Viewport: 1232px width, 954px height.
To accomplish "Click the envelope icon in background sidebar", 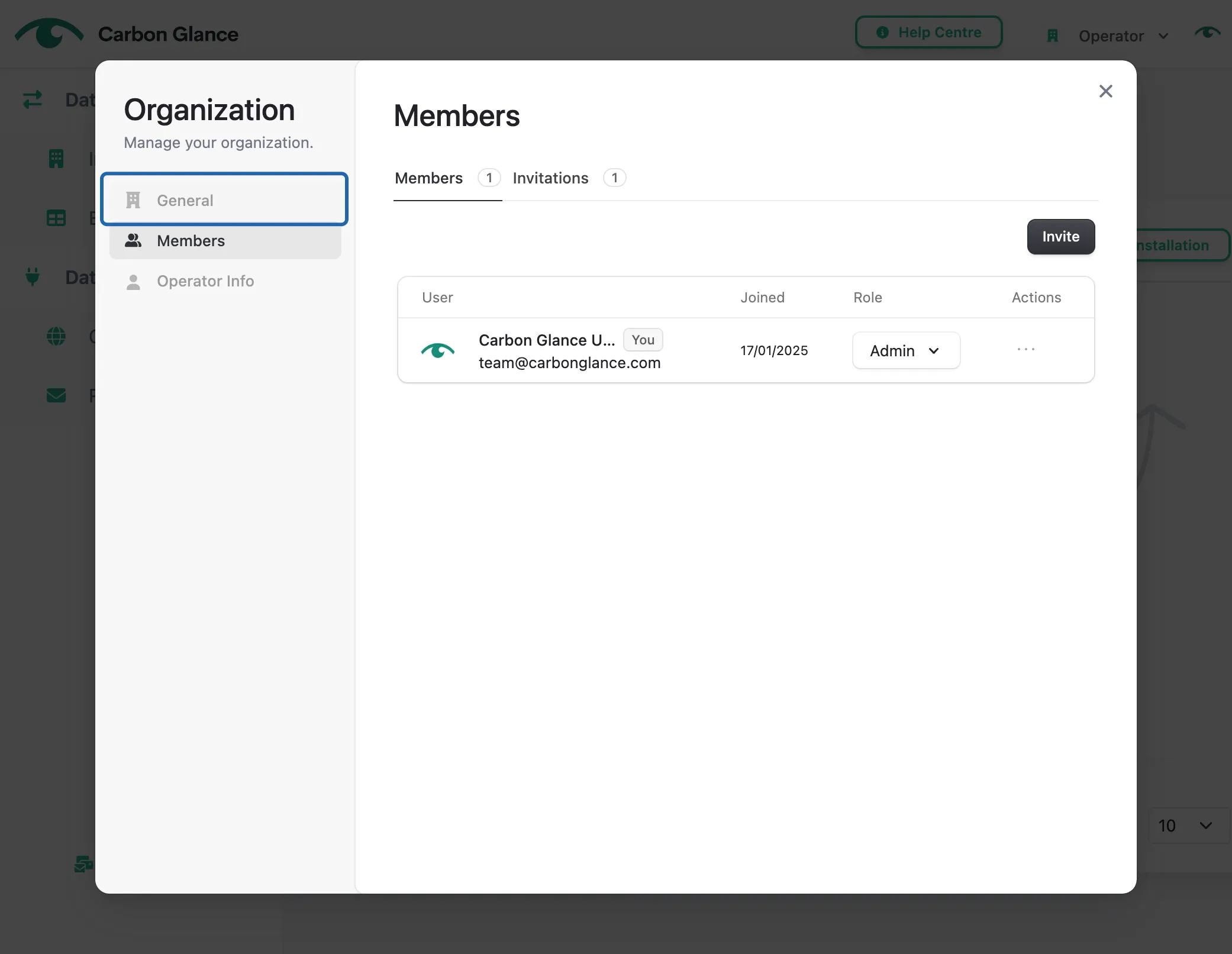I will (56, 395).
